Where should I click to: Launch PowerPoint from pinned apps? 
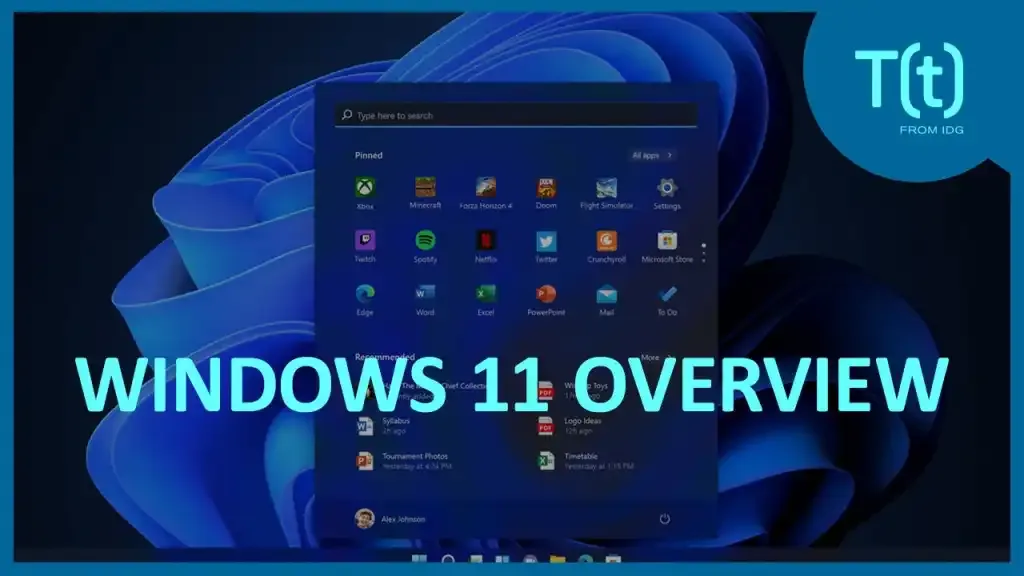(546, 300)
